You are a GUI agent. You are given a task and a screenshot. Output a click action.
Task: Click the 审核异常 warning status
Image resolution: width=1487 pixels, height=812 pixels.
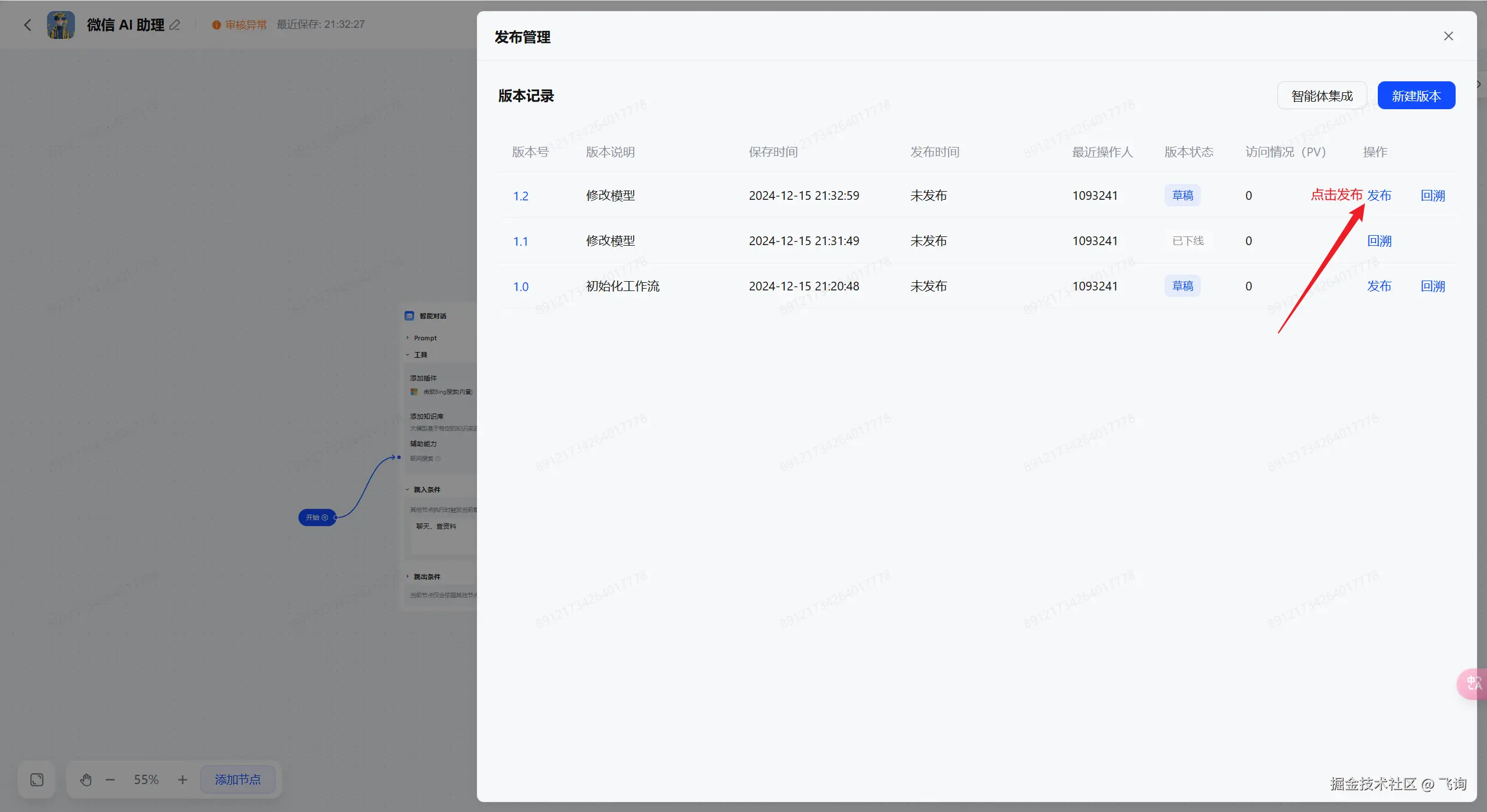click(239, 25)
